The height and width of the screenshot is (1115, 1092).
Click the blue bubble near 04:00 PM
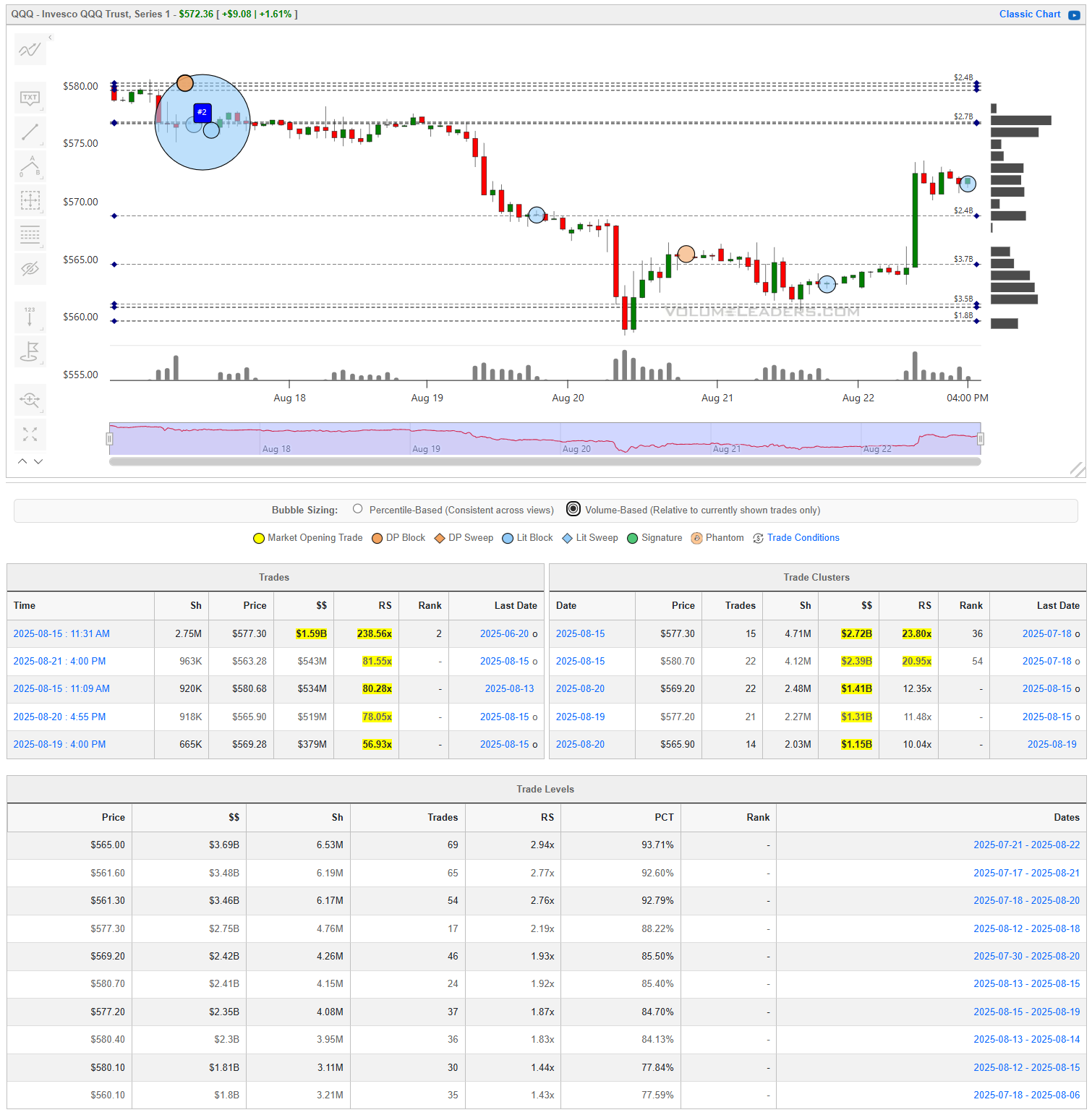pyautogui.click(x=968, y=184)
